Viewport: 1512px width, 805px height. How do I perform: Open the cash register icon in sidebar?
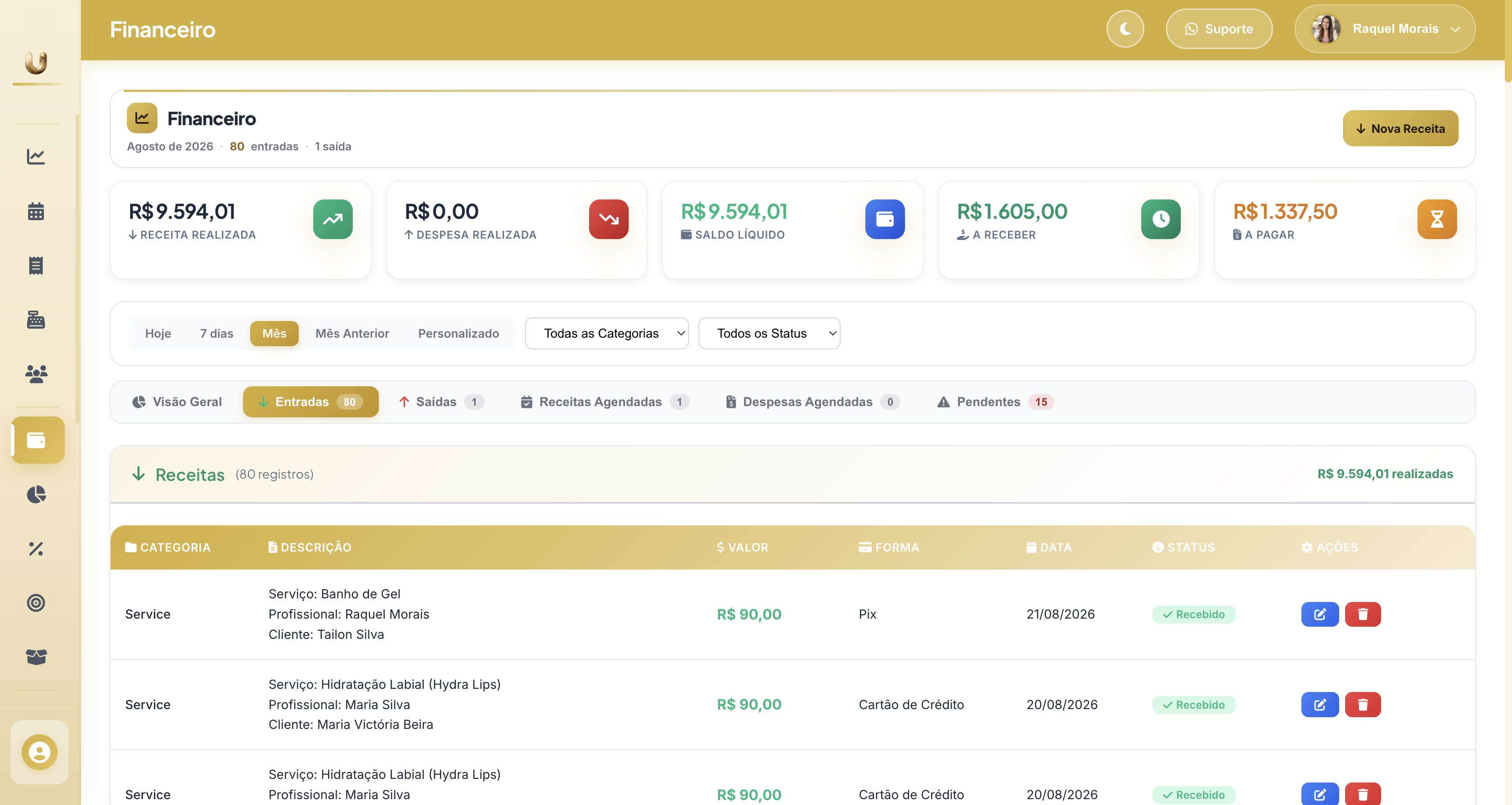pos(36,319)
